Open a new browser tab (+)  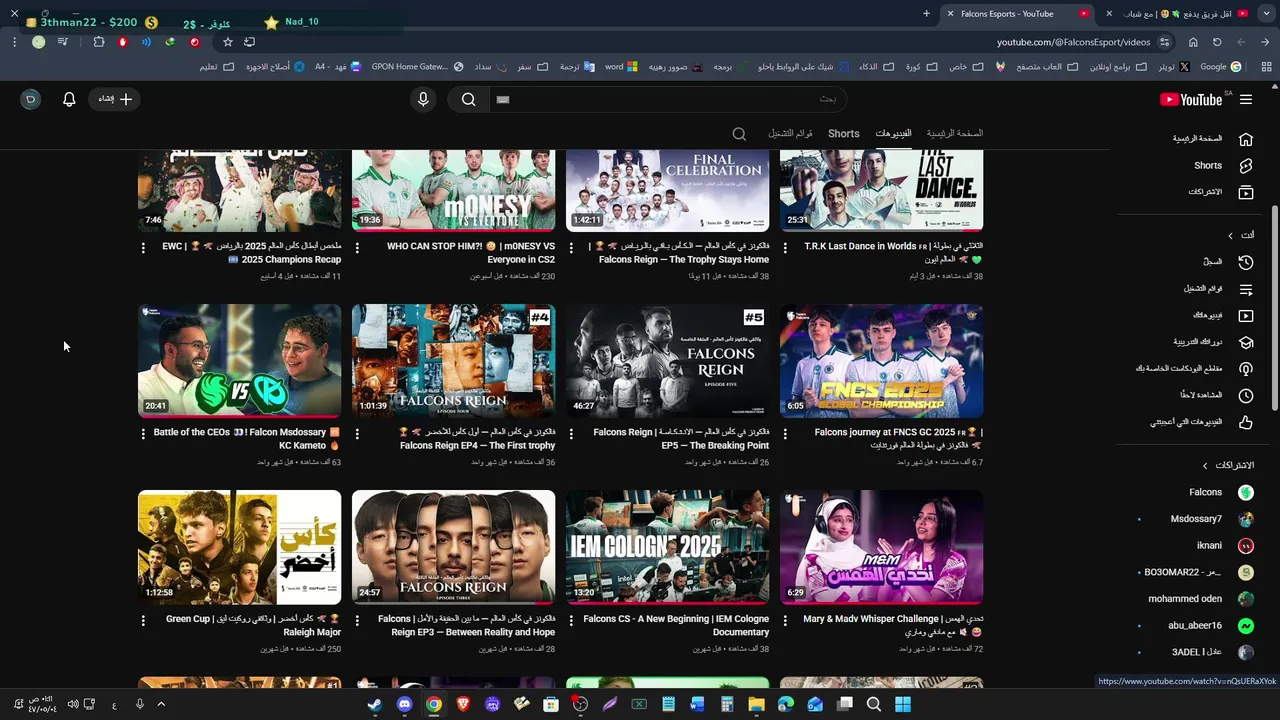pyautogui.click(x=926, y=14)
